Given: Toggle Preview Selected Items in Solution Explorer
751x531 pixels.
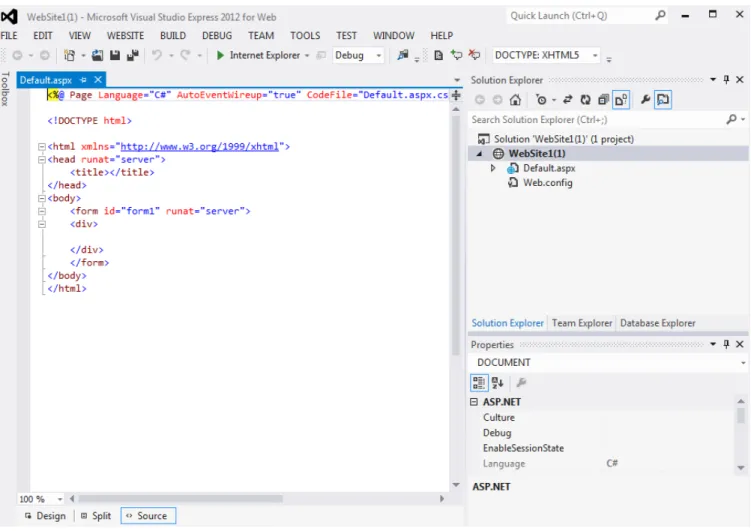Looking at the screenshot, I should click(x=663, y=100).
